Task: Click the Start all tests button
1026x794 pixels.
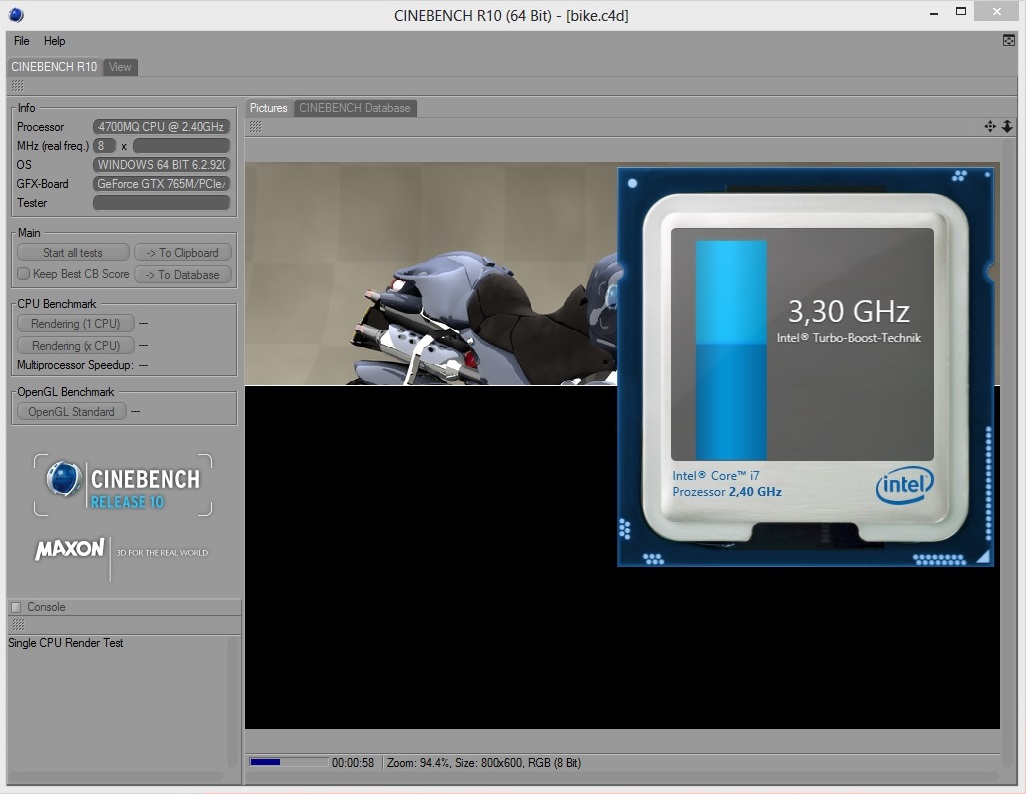Action: [73, 253]
